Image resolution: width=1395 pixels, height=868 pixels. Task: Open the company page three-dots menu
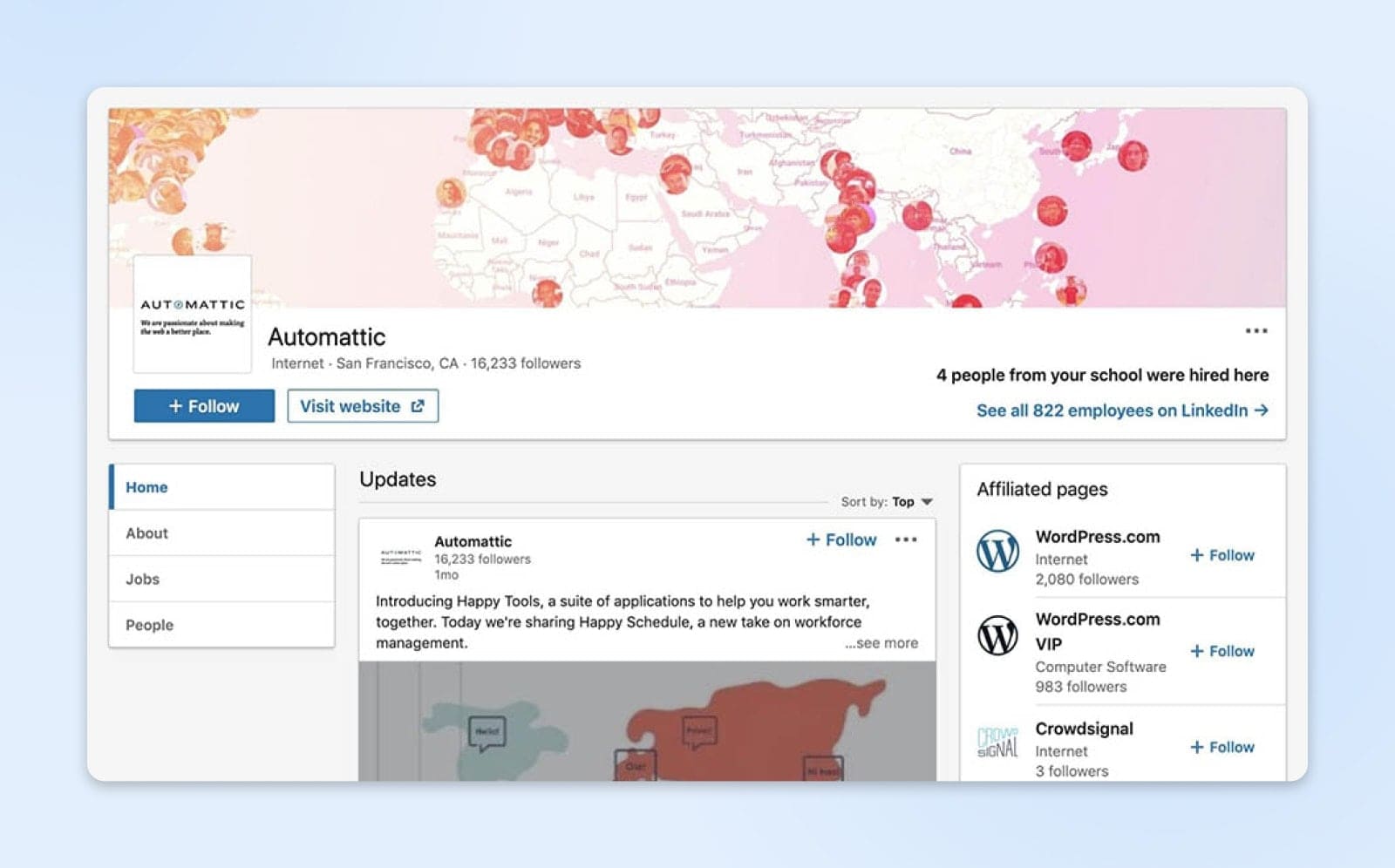[1255, 331]
